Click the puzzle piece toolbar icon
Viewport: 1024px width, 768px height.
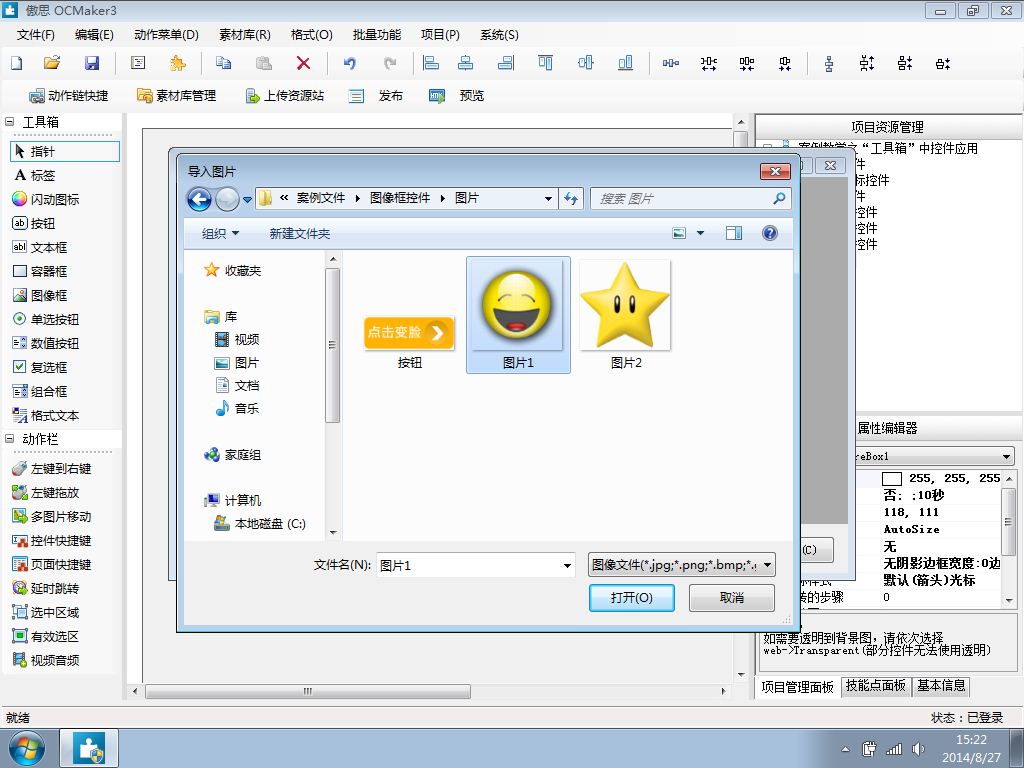177,63
